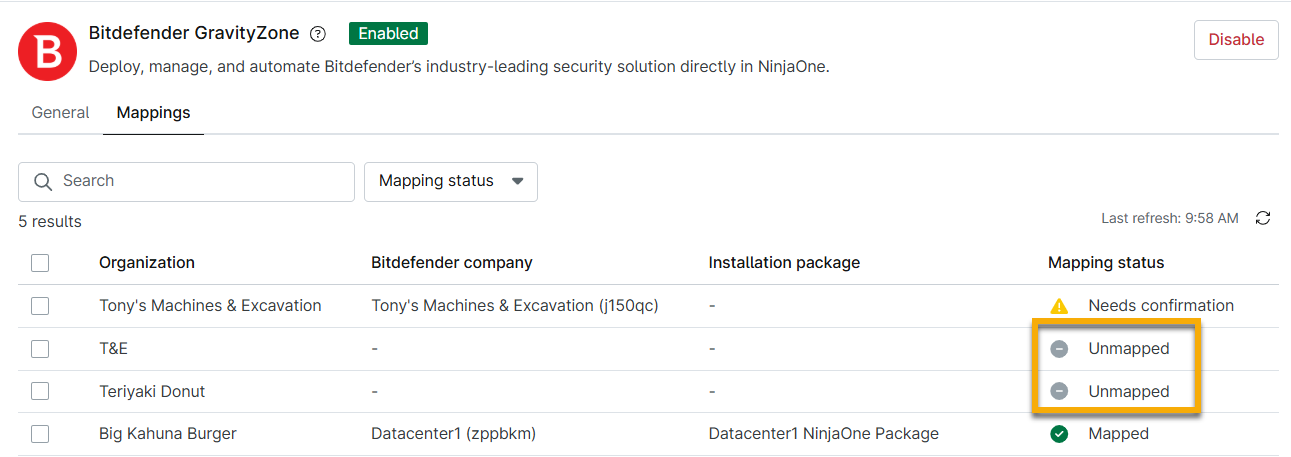The image size is (1291, 457).
Task: Check the Big Kahuna Burger row checkbox
Action: click(40, 434)
